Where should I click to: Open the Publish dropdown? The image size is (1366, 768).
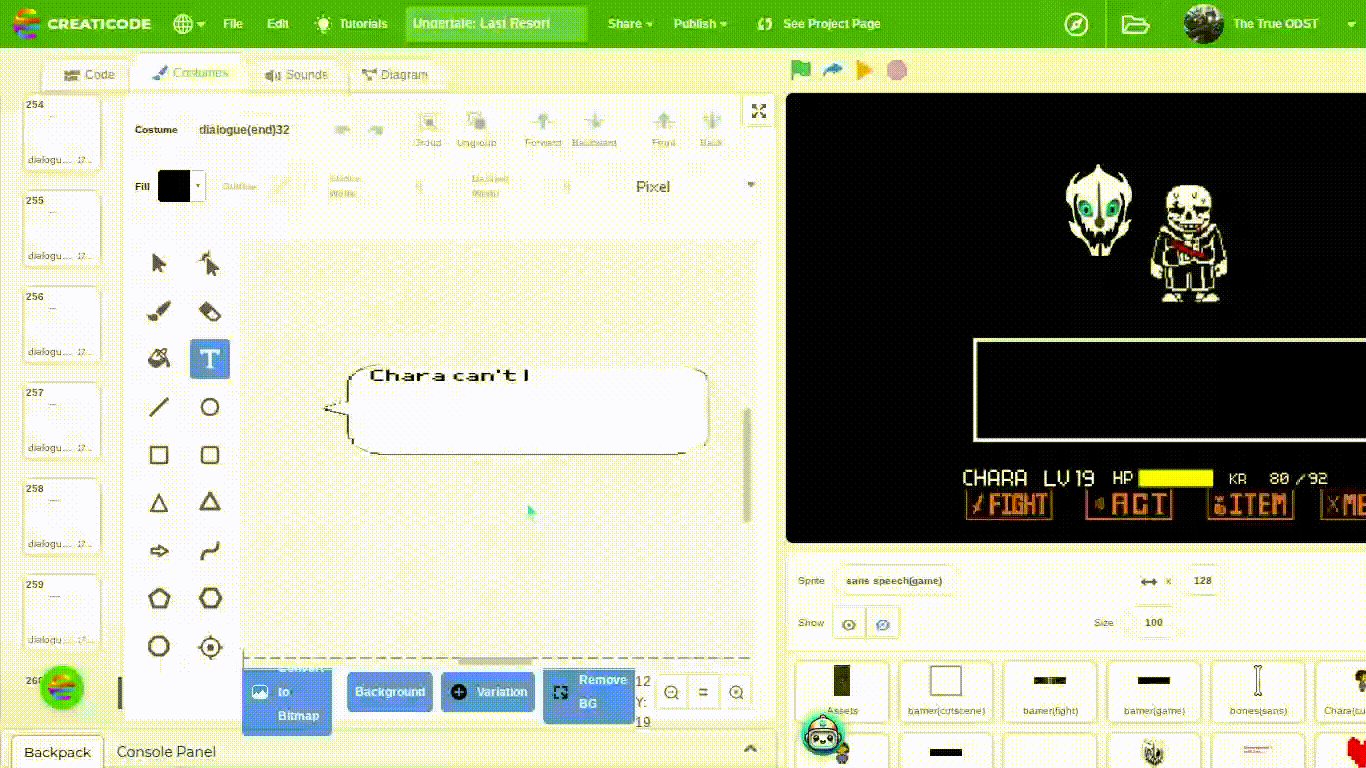[700, 24]
